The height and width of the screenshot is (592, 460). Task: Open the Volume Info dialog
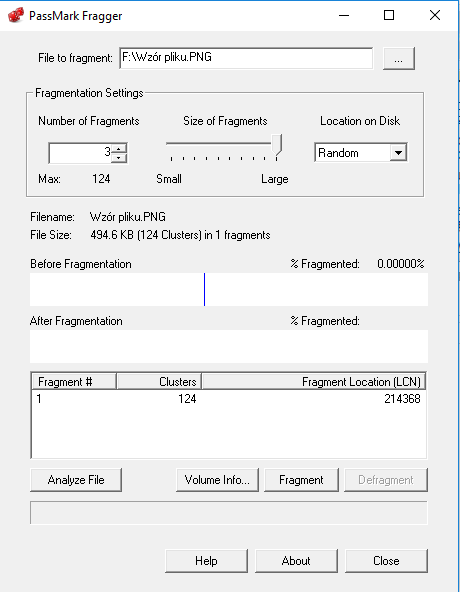tap(217, 480)
